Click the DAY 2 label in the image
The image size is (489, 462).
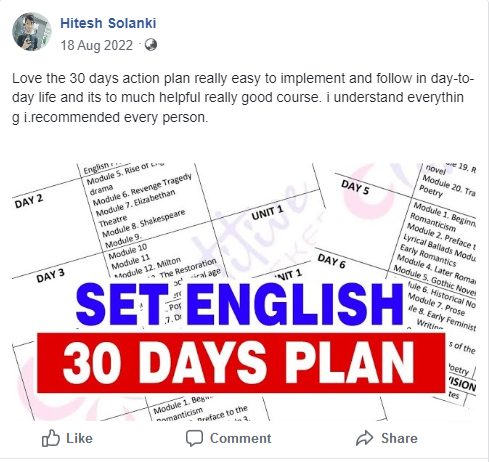29,201
